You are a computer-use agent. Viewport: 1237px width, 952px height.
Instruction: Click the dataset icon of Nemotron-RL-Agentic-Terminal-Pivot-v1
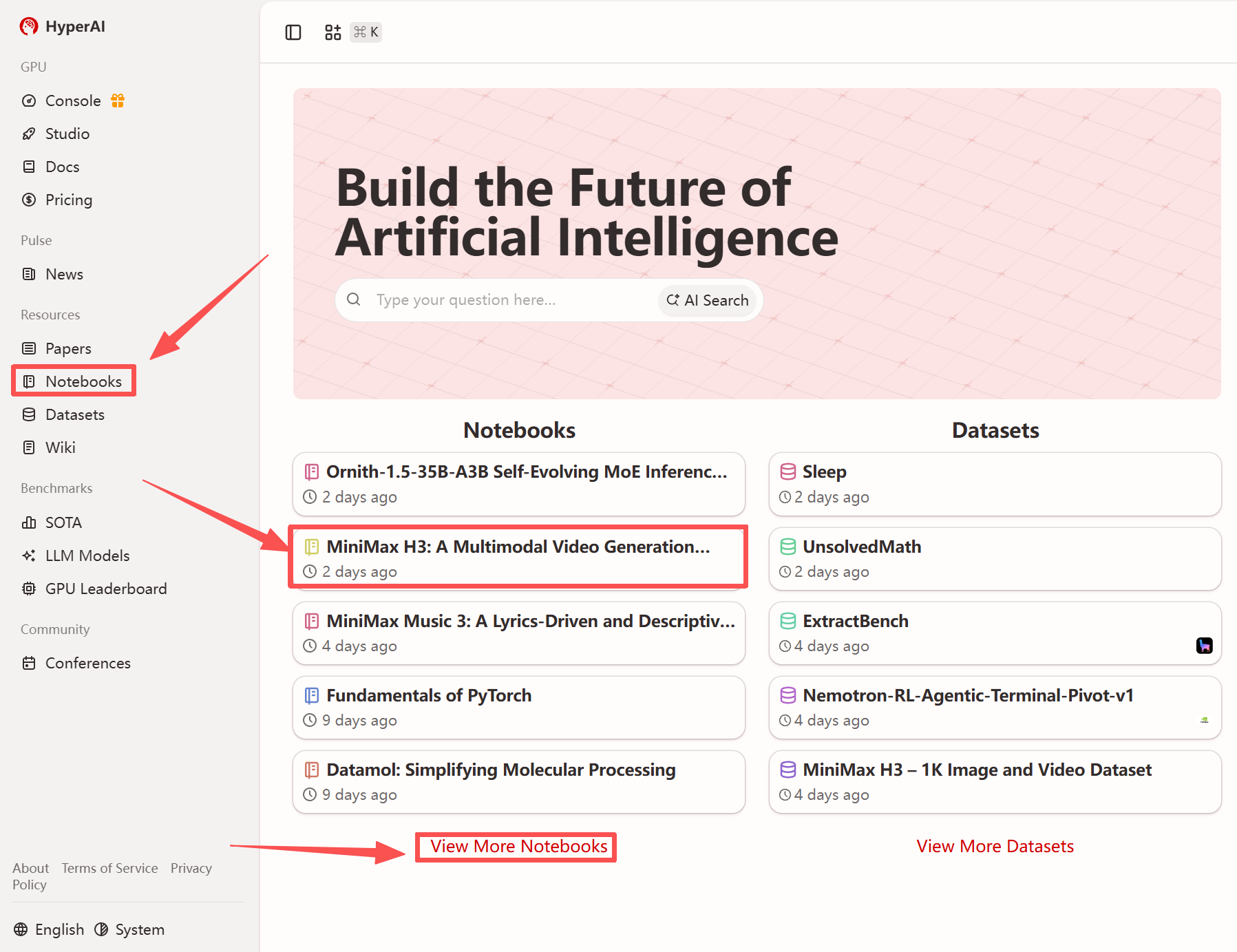(788, 696)
